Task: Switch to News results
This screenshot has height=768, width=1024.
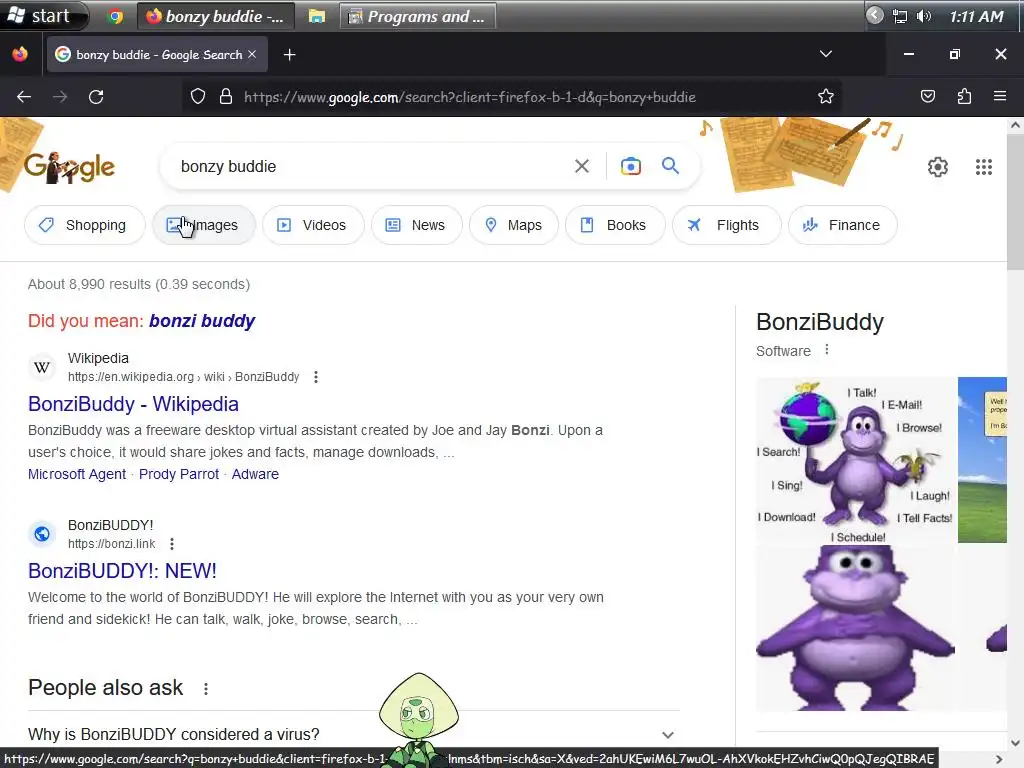Action: [x=417, y=225]
